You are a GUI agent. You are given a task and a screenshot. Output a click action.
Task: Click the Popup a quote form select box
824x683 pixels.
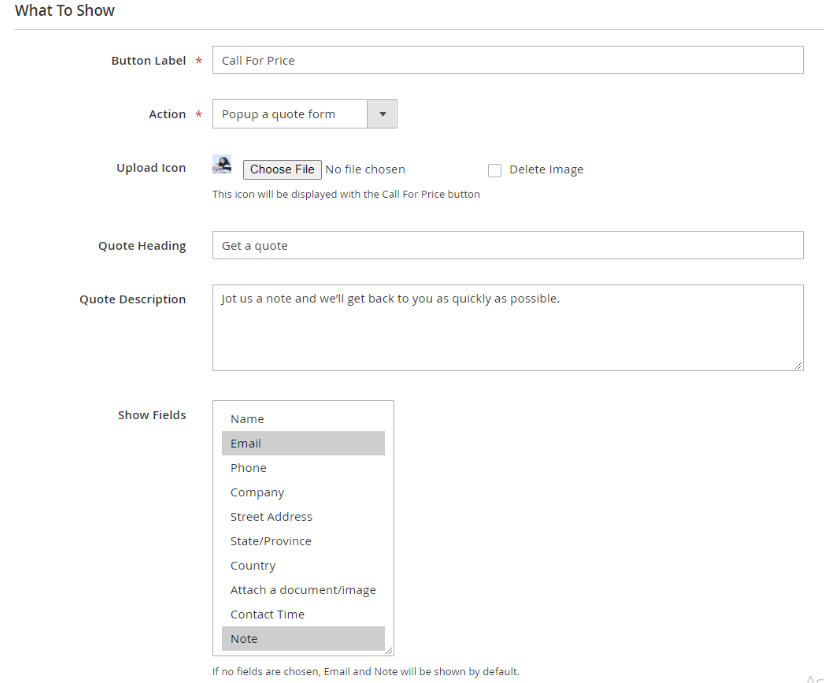[290, 114]
